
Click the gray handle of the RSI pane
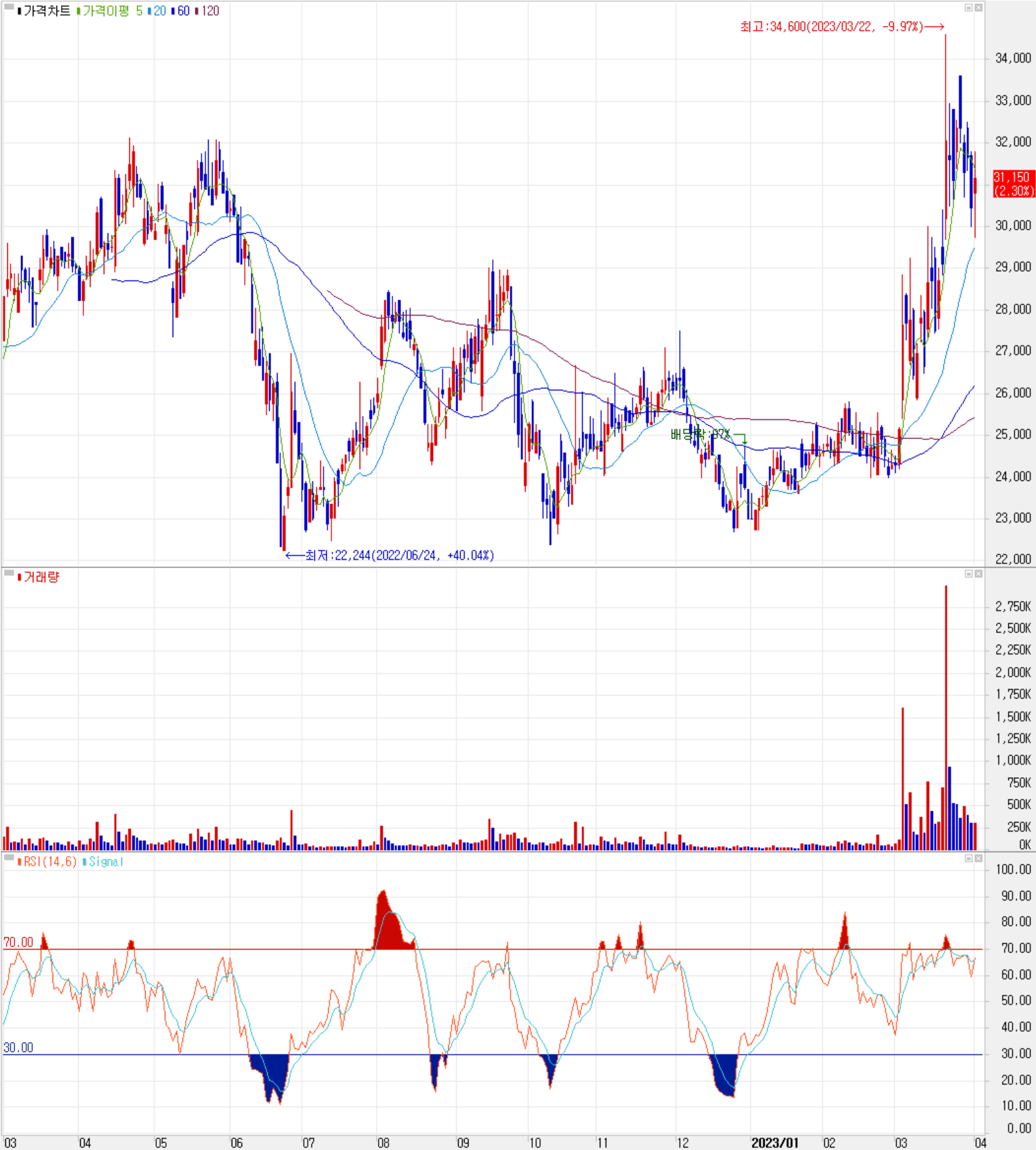[x=9, y=858]
